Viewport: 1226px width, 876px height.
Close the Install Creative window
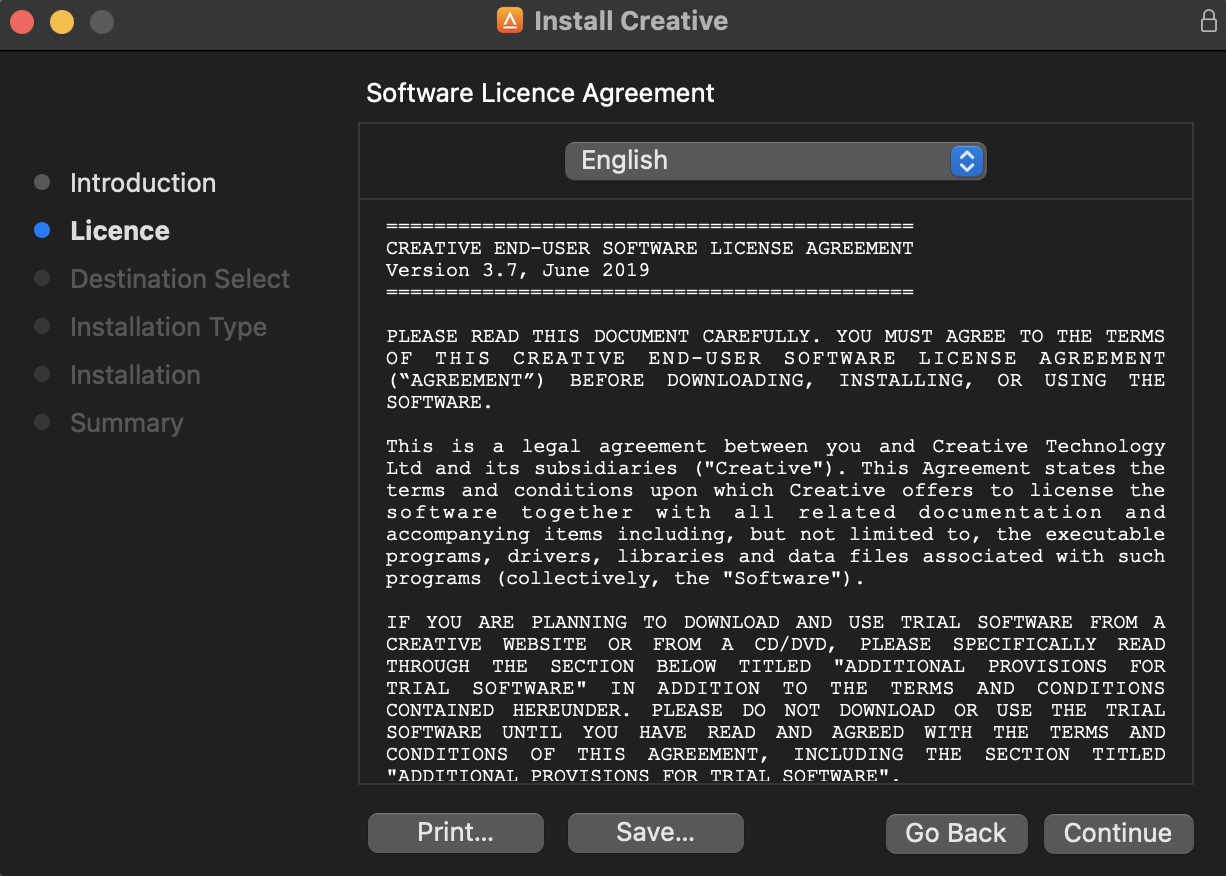point(22,21)
